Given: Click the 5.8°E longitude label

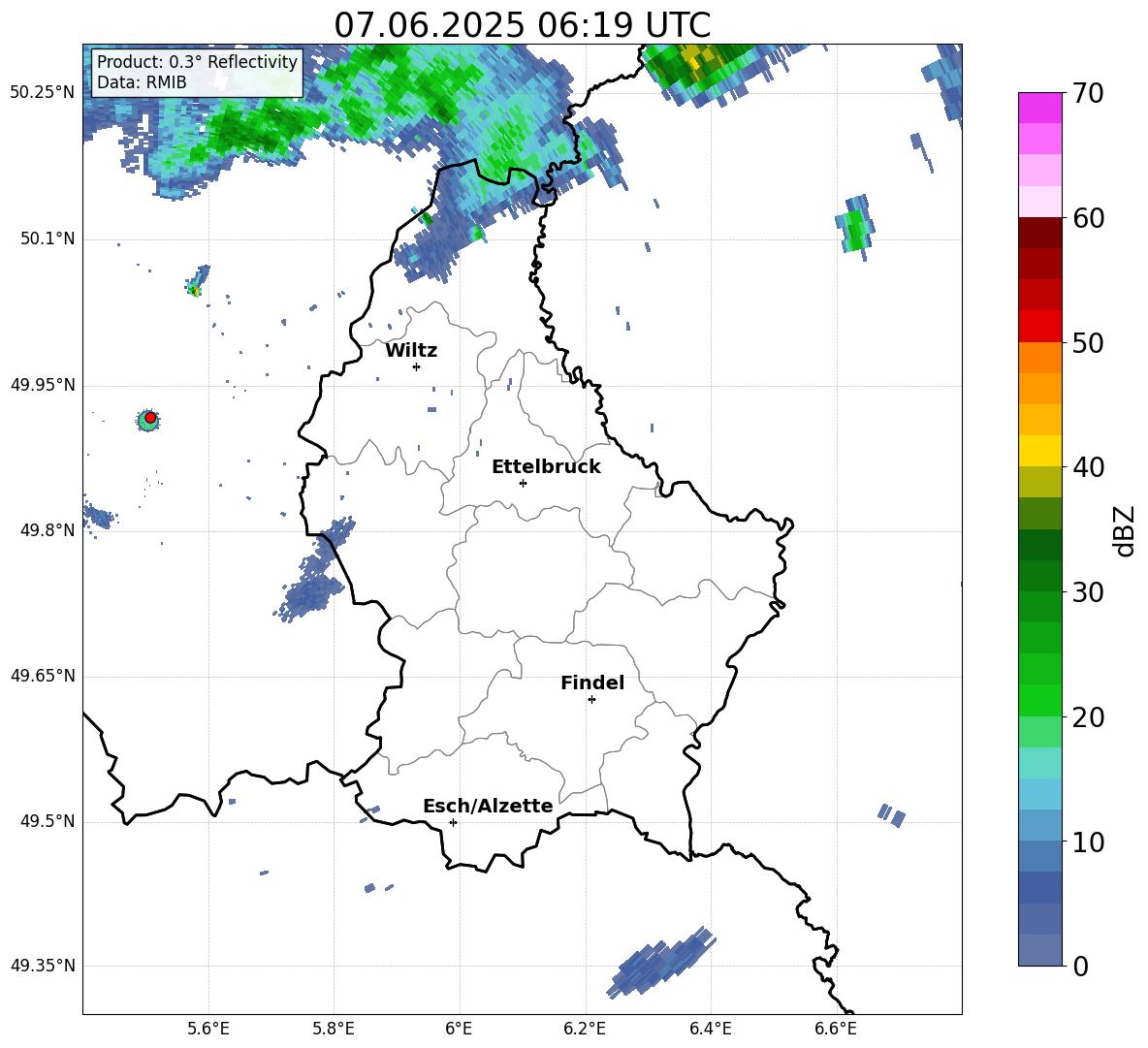Looking at the screenshot, I should [334, 1029].
